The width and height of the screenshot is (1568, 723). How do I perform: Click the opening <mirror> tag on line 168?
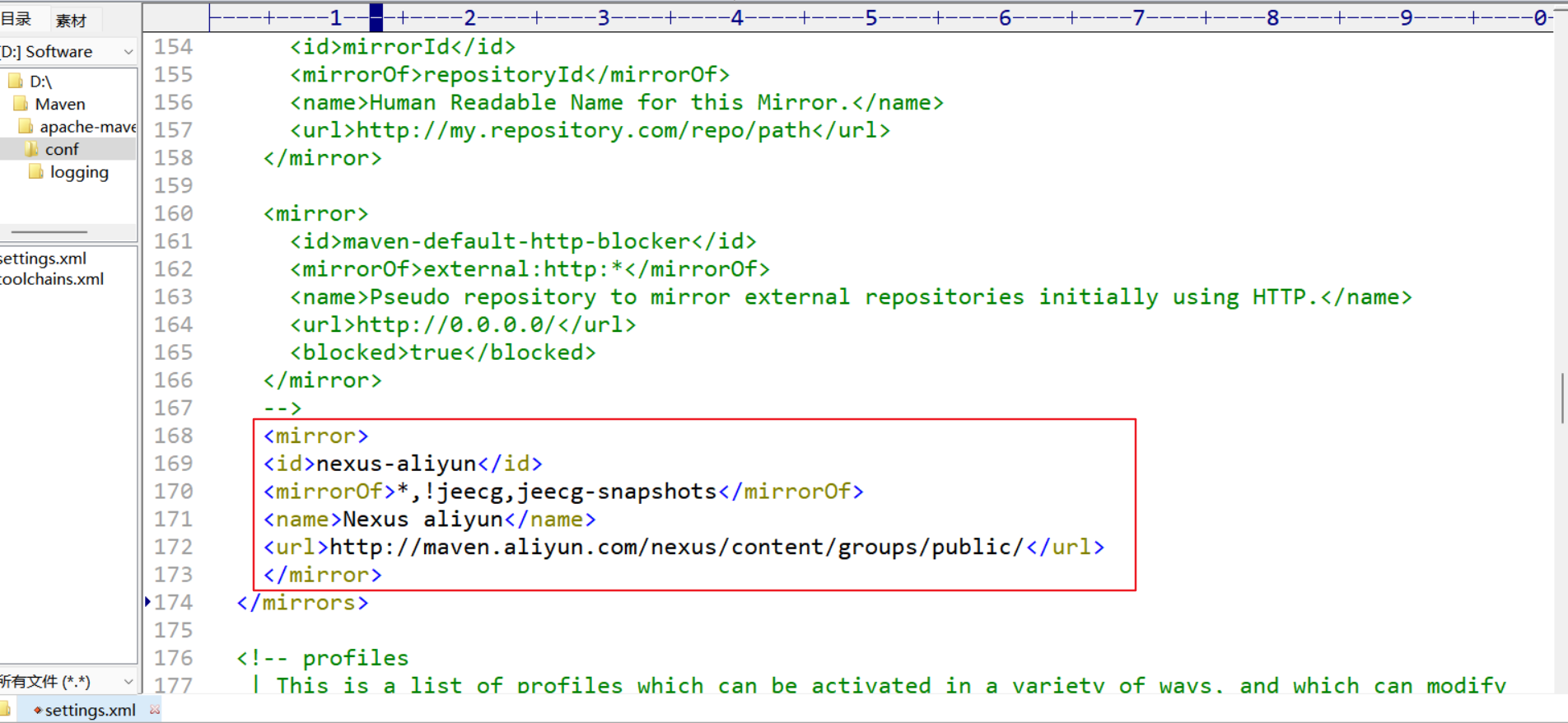pos(315,436)
